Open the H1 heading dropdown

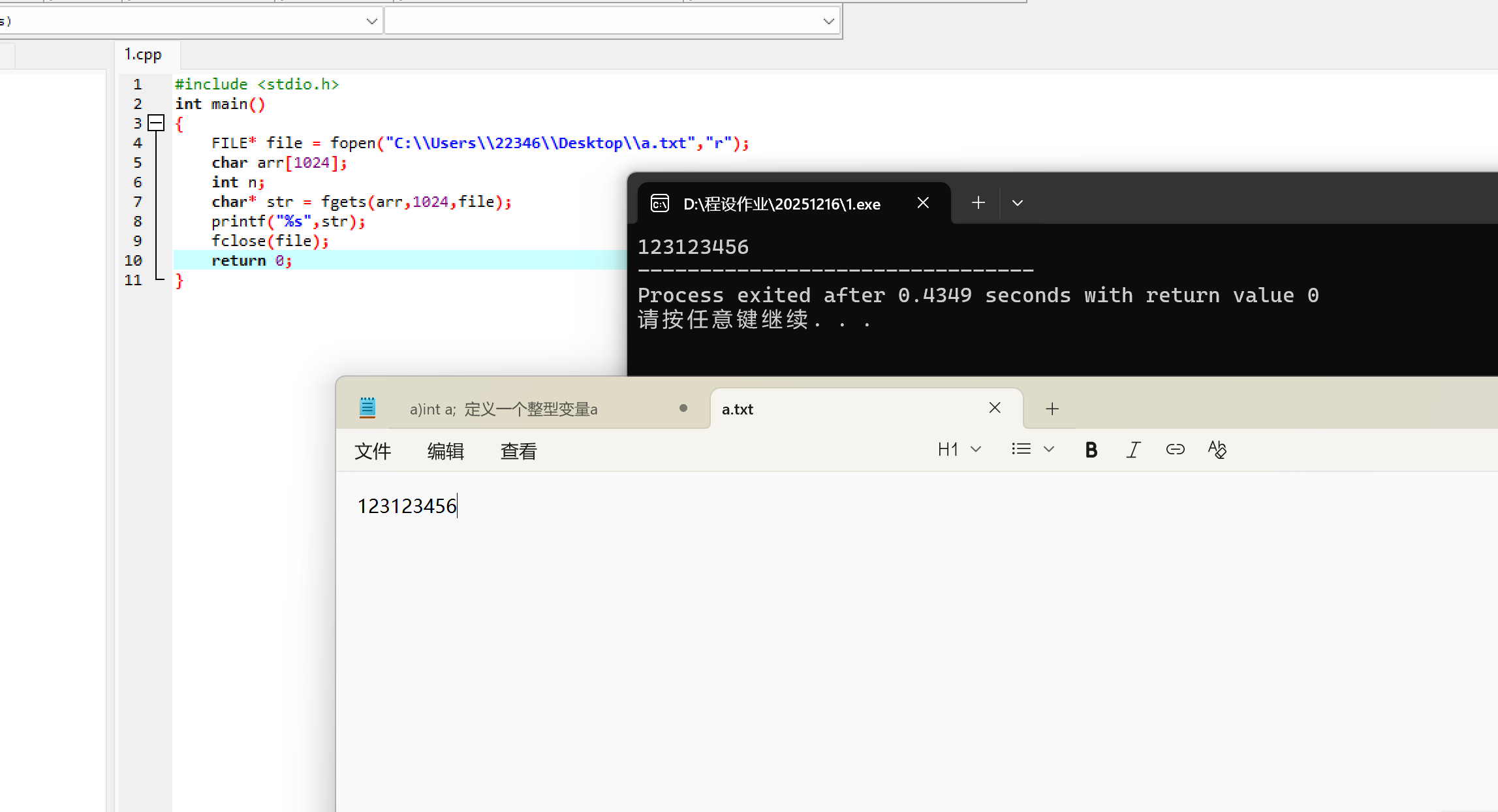click(x=959, y=450)
